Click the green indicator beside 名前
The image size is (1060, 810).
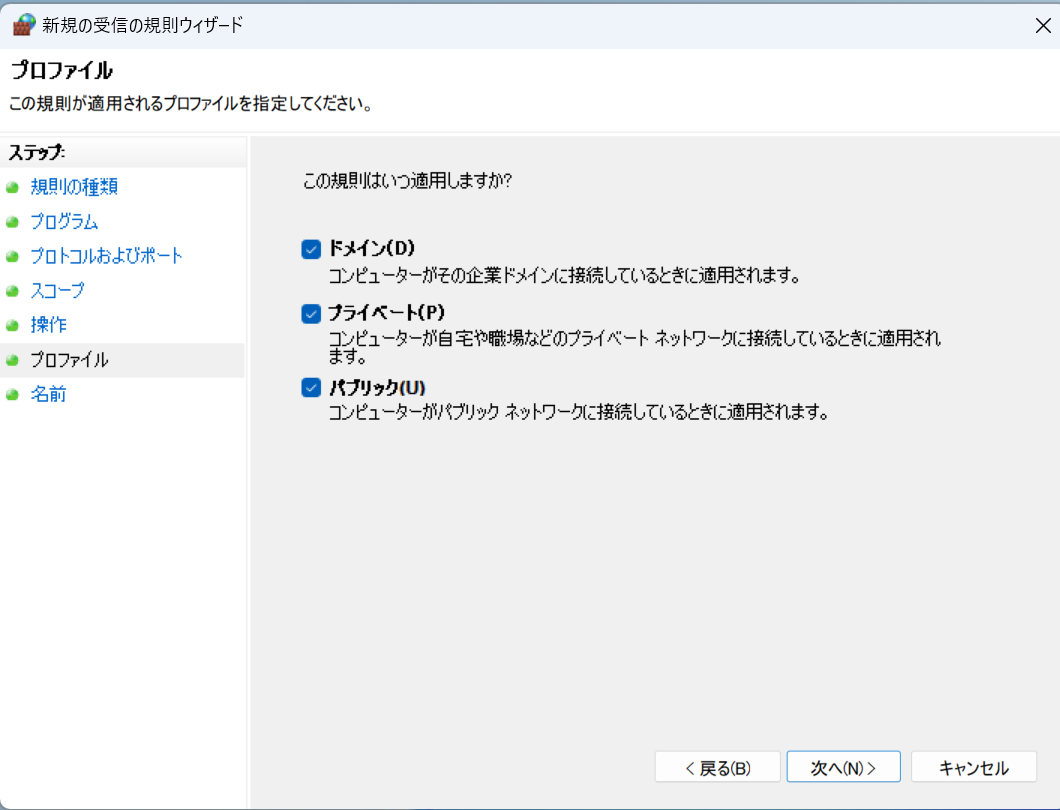tap(11, 394)
